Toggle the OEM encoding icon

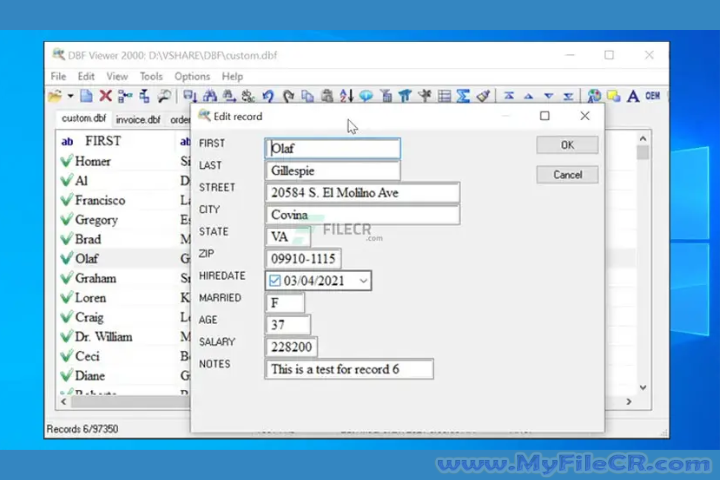(652, 96)
